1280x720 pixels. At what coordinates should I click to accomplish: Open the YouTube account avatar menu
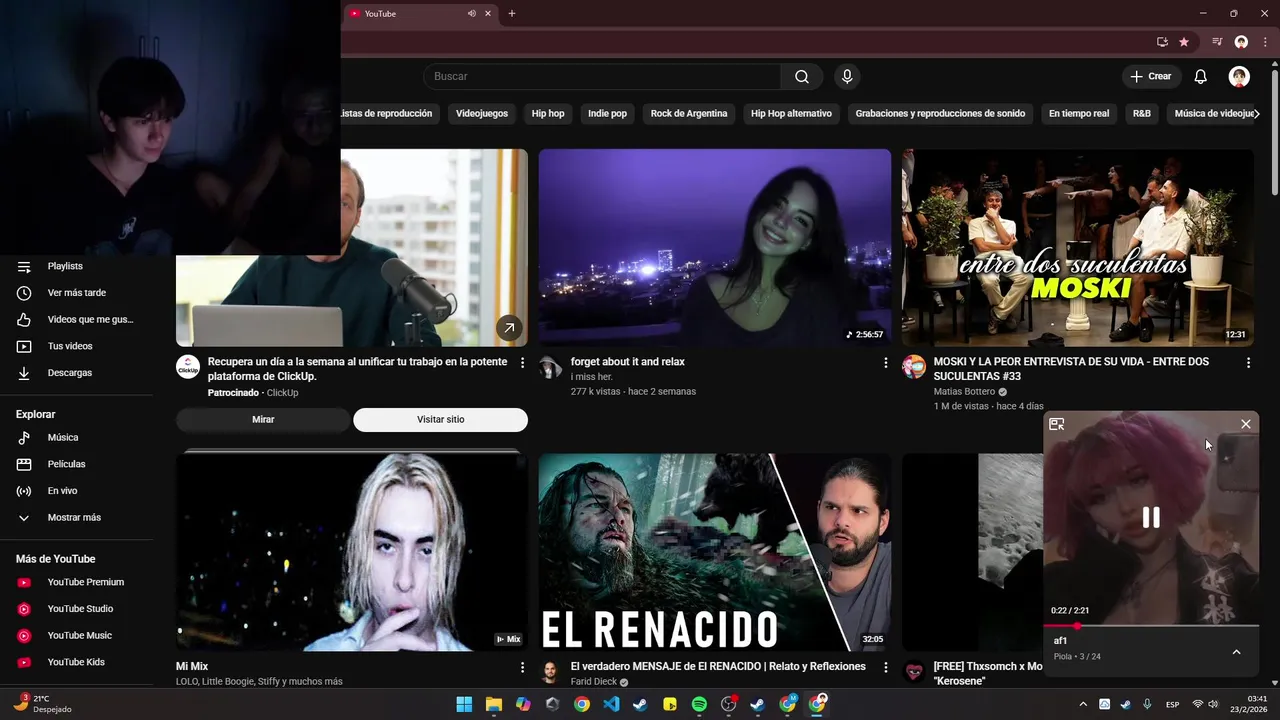1239,76
